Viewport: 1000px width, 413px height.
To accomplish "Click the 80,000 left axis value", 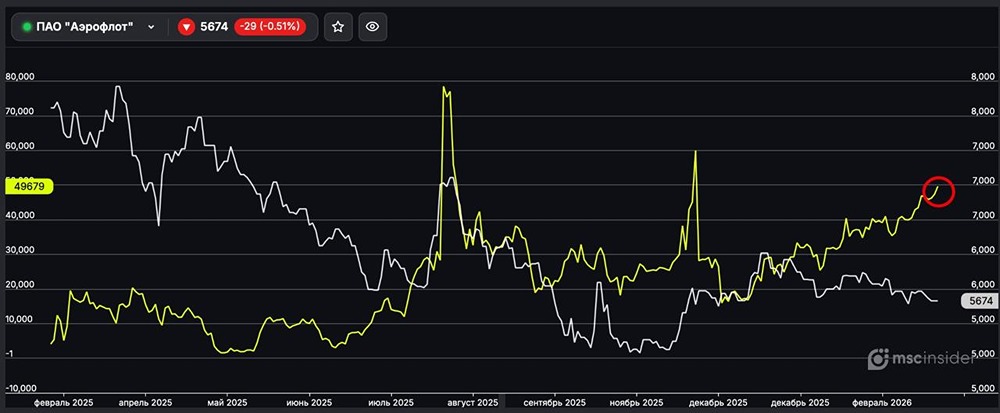I will (x=20, y=77).
